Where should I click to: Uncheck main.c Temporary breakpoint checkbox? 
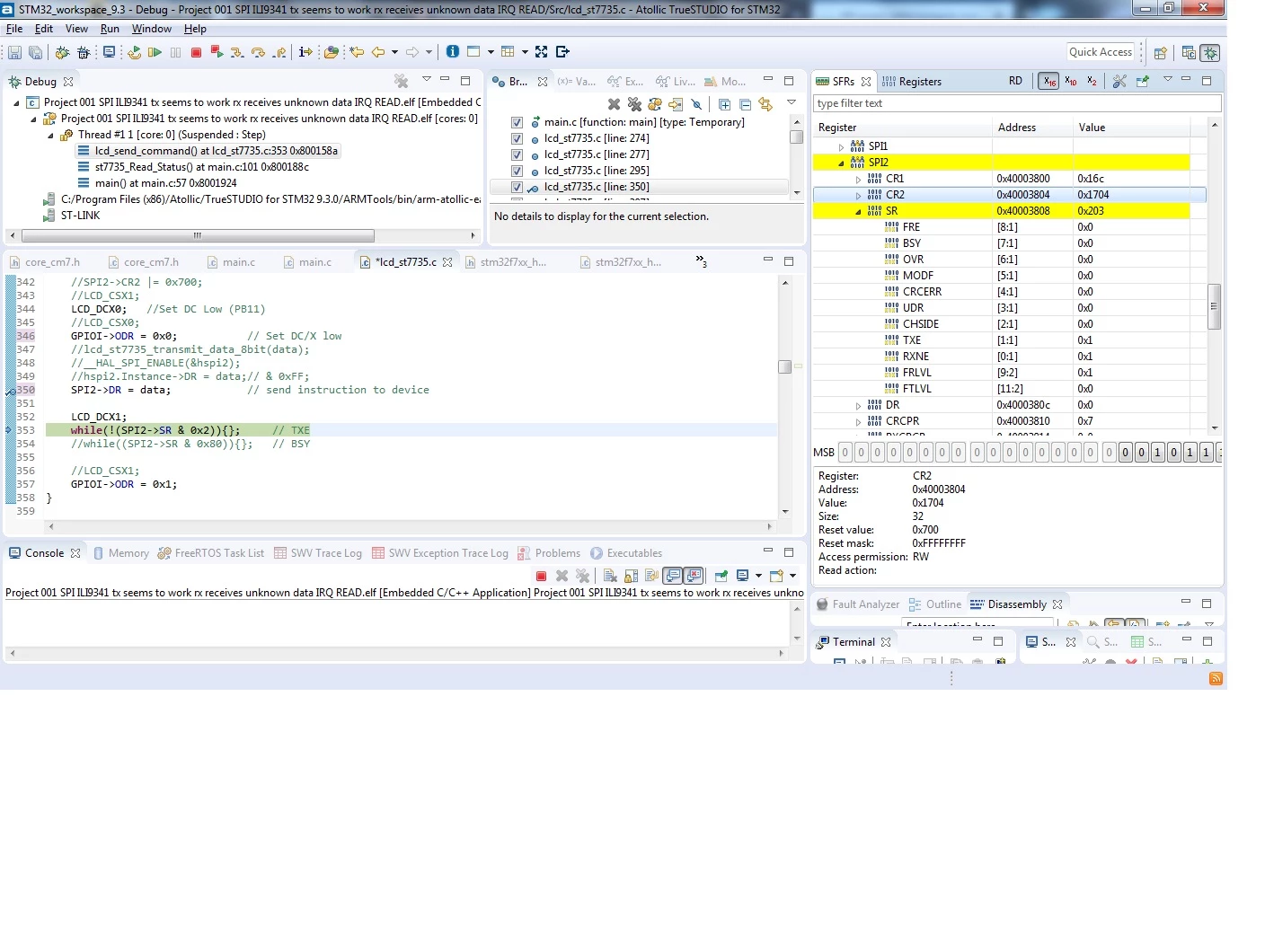click(517, 122)
